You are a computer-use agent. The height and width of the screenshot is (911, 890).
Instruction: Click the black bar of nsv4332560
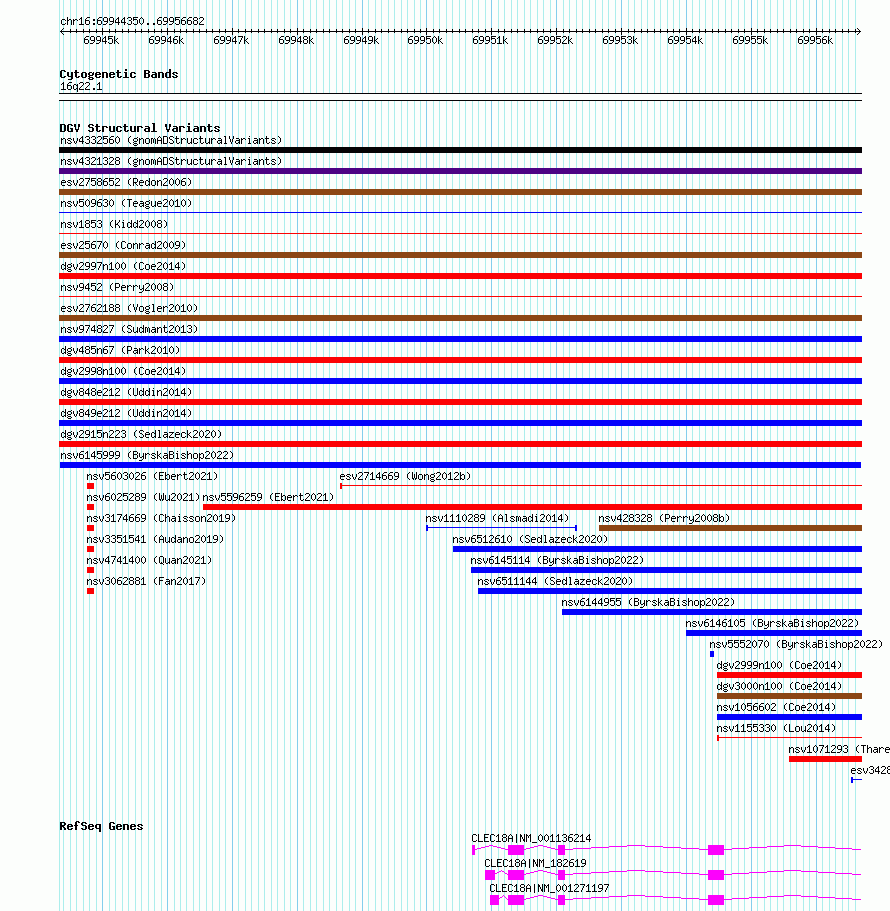point(460,150)
